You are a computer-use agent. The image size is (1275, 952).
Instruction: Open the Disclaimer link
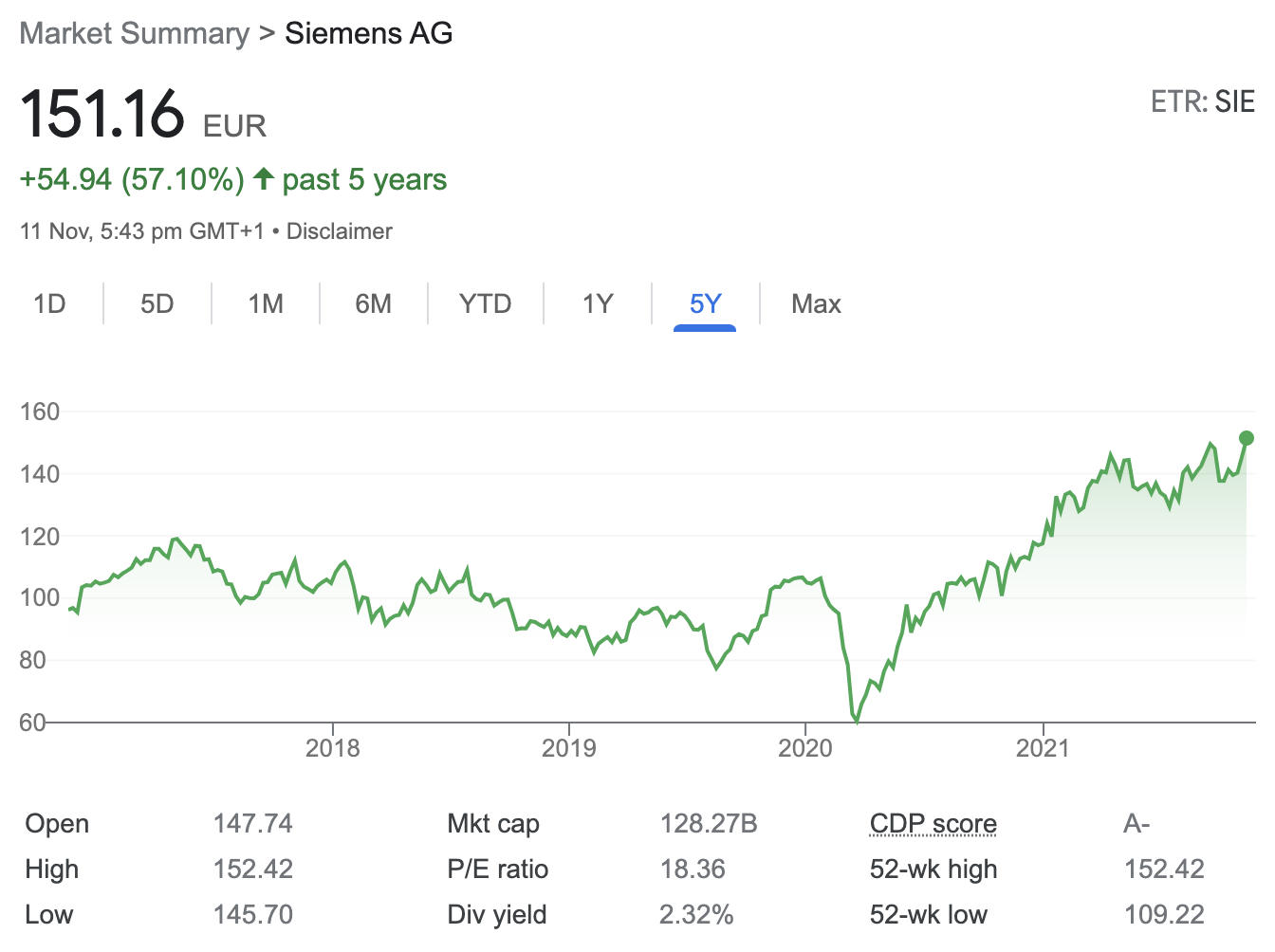339,231
